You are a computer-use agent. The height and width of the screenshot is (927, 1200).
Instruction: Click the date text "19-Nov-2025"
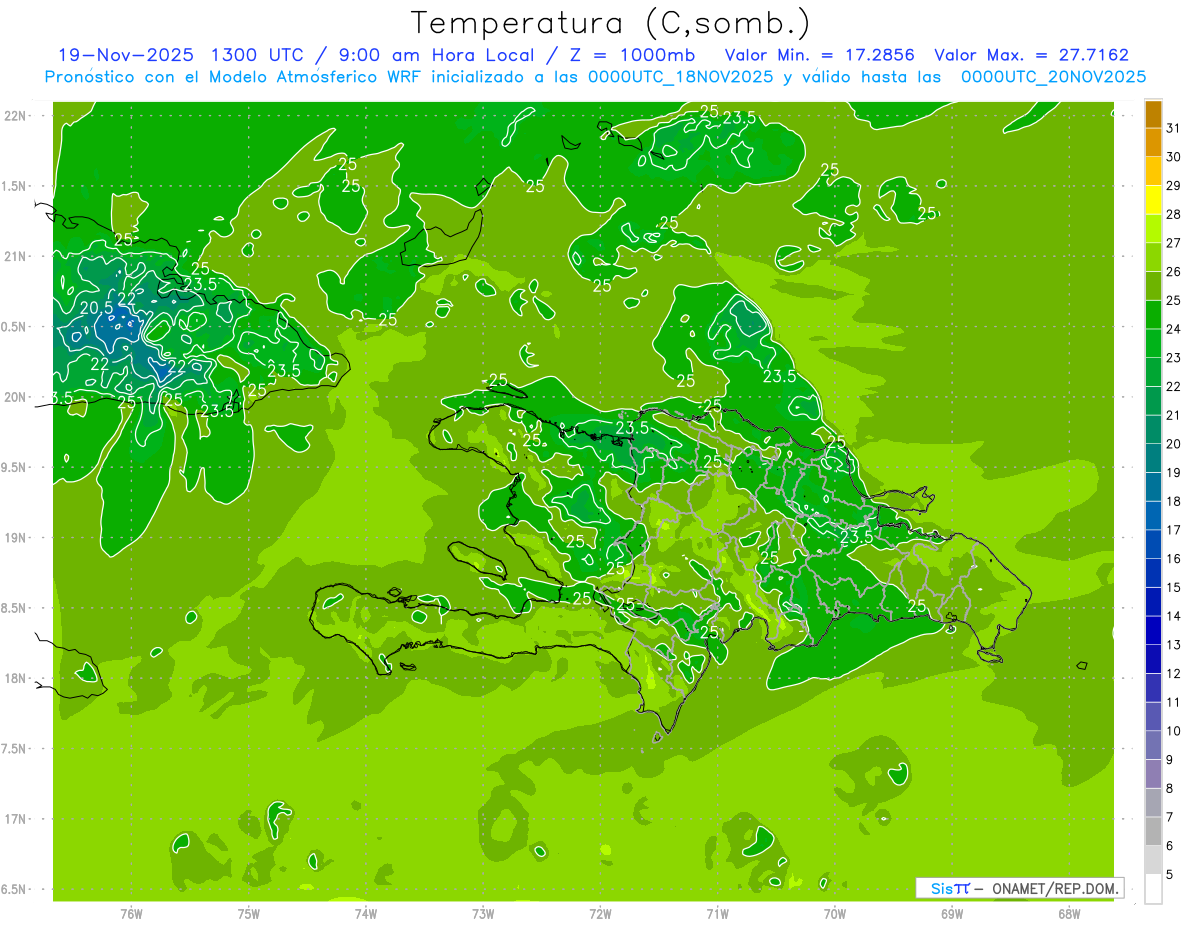(x=126, y=55)
